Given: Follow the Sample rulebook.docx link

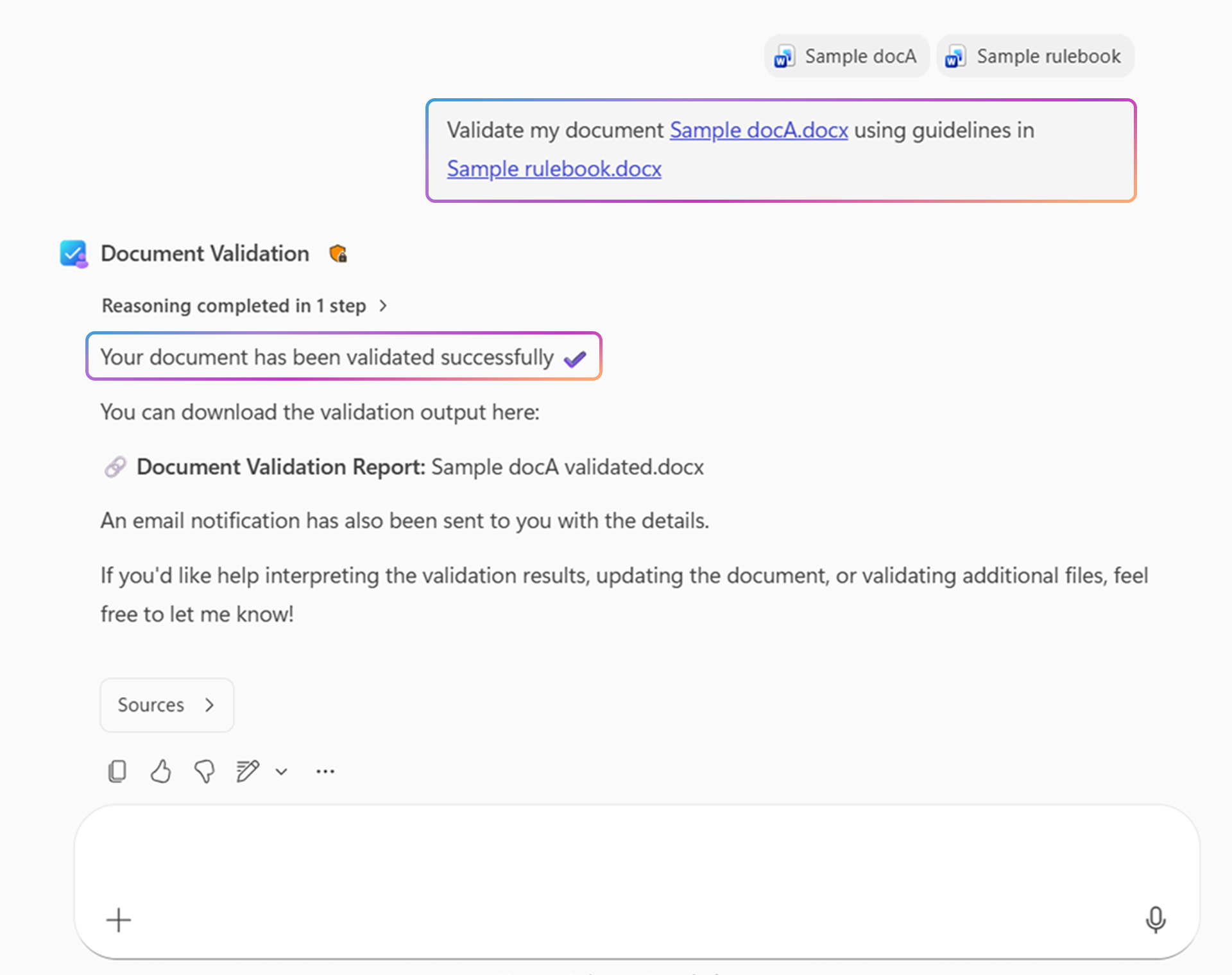Looking at the screenshot, I should pyautogui.click(x=554, y=169).
